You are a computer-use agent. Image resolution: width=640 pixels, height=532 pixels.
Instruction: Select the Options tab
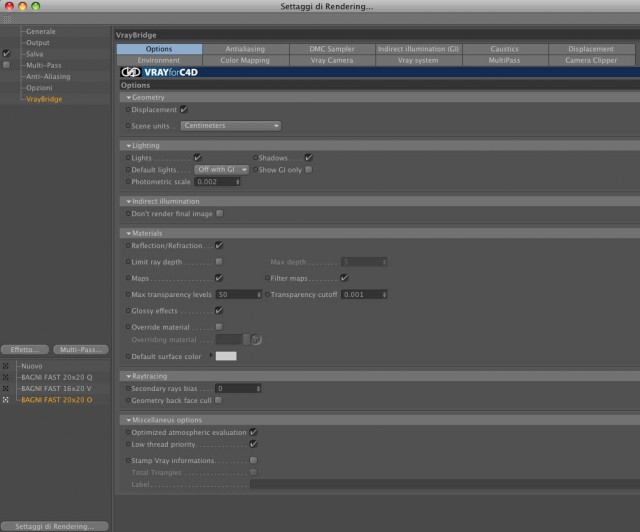click(x=159, y=49)
